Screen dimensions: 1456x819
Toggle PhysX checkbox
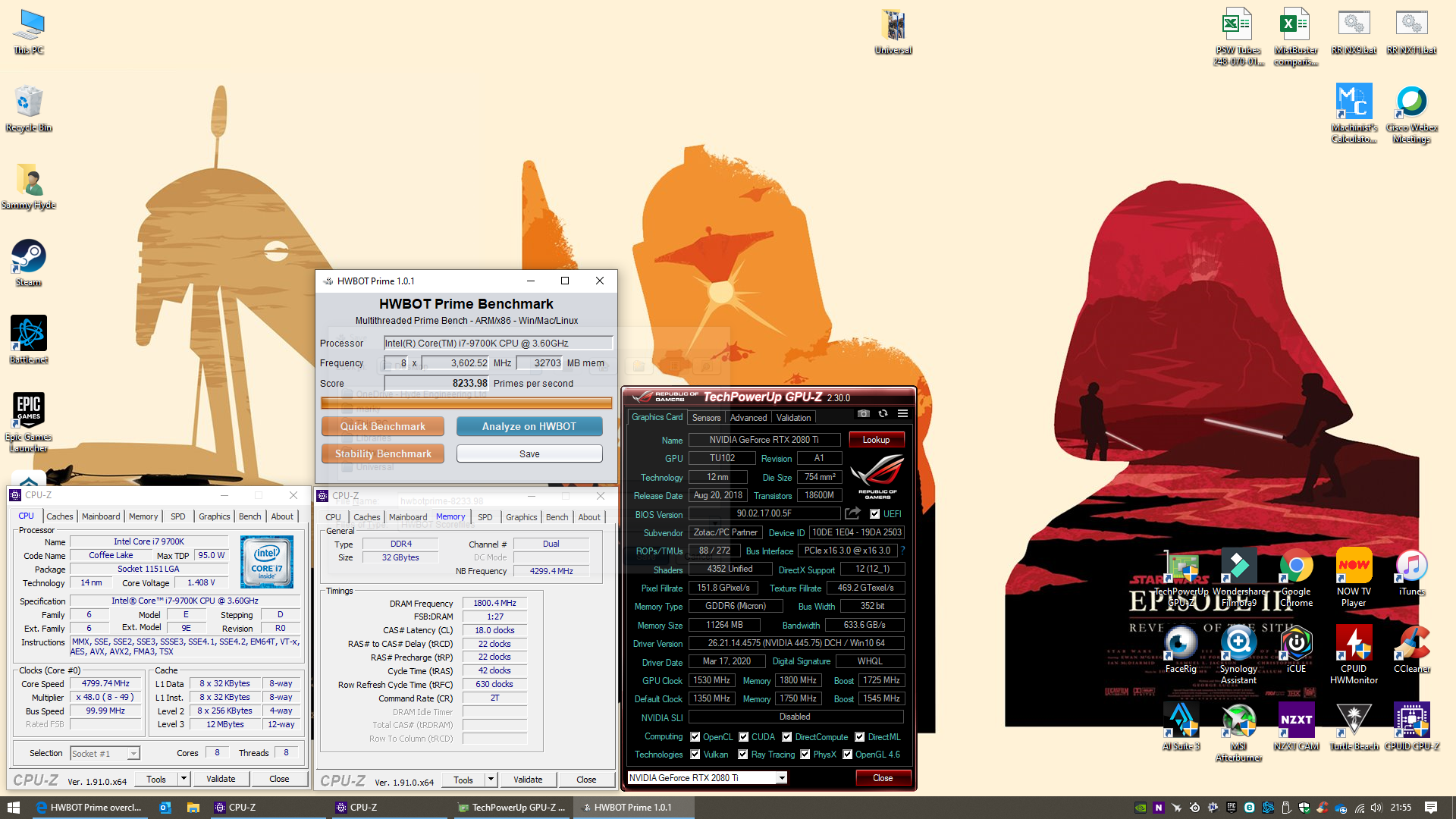(x=805, y=755)
